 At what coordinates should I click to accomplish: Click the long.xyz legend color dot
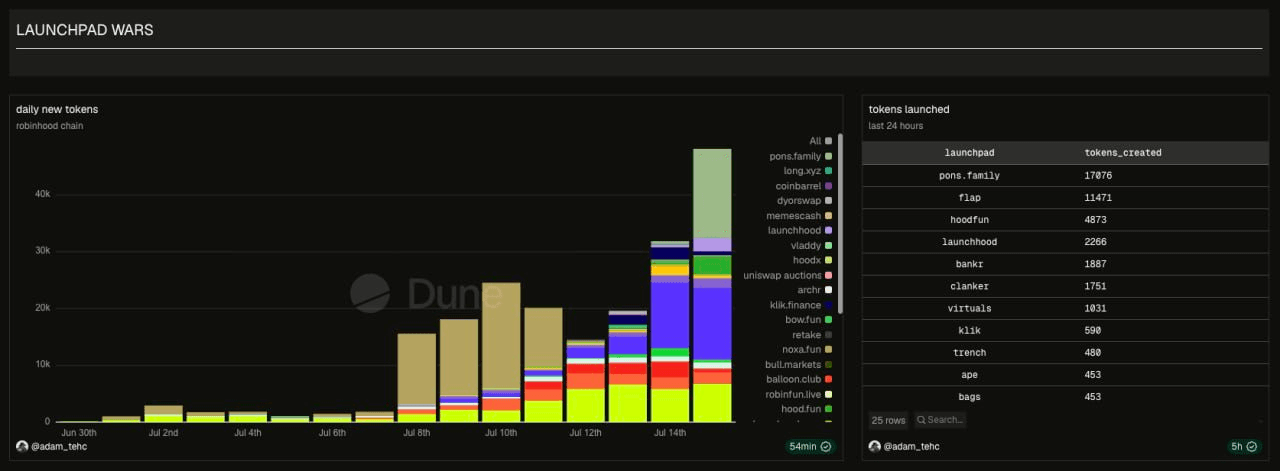pyautogui.click(x=829, y=171)
